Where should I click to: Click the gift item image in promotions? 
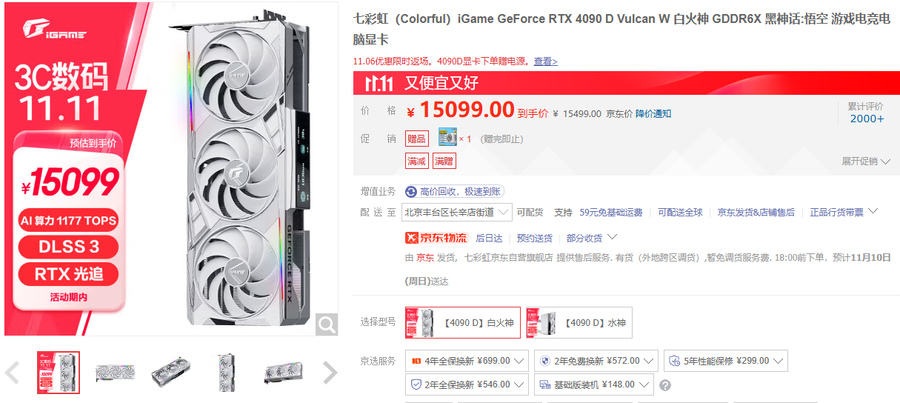click(447, 137)
